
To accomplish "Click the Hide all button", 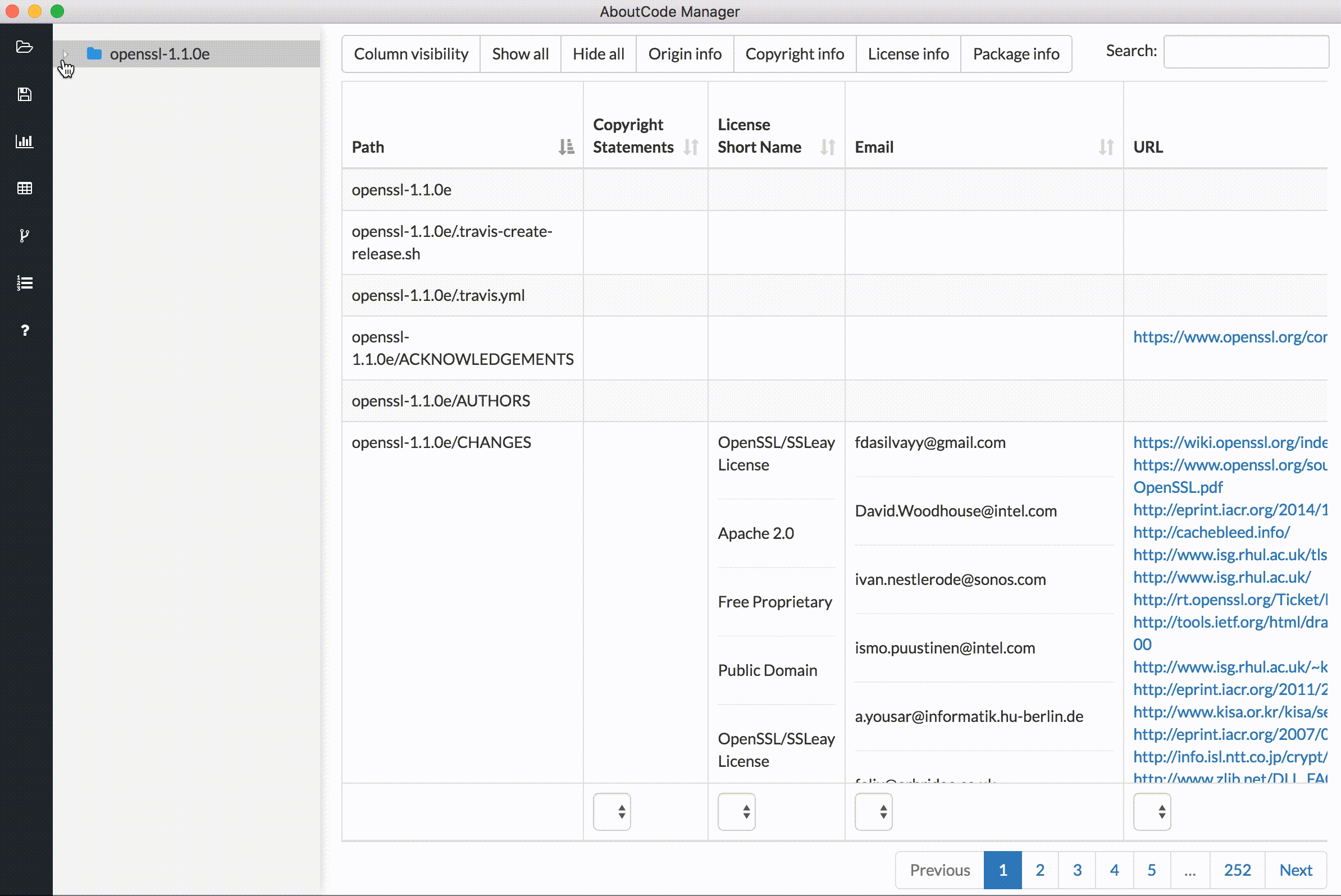I will (599, 54).
